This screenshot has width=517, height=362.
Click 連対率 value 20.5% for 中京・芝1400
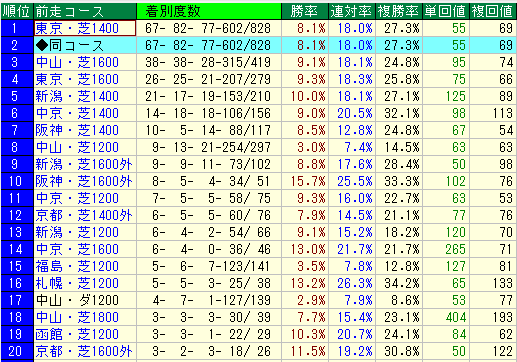355,113
